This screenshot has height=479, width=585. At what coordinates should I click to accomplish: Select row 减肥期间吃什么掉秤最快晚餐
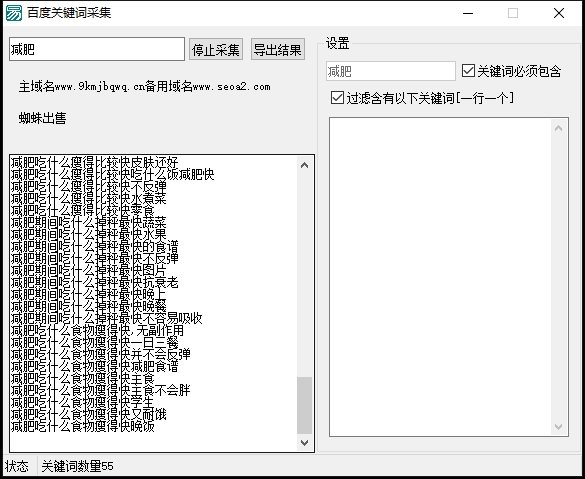(88, 307)
